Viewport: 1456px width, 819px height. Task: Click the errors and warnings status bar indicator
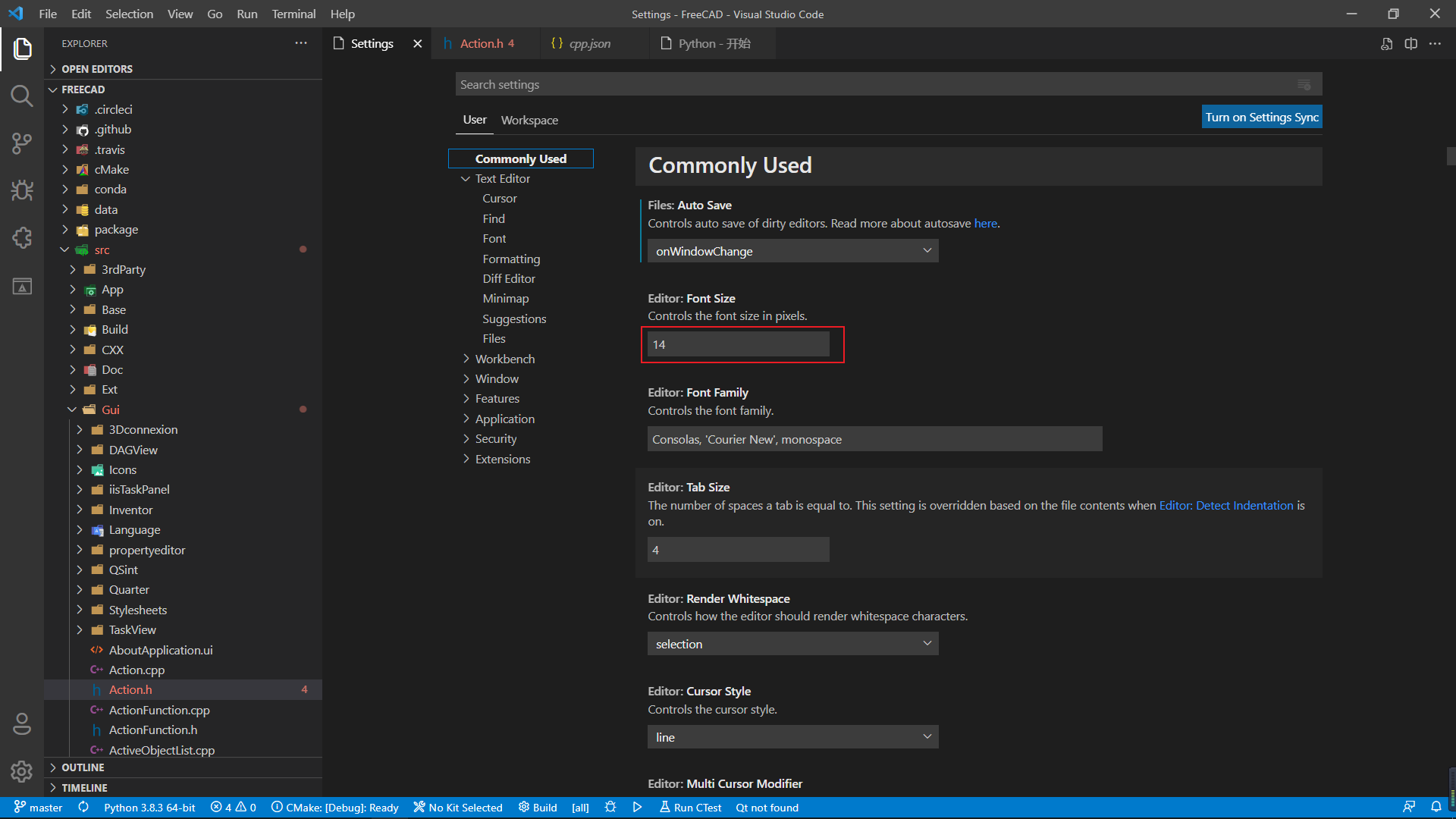click(233, 807)
